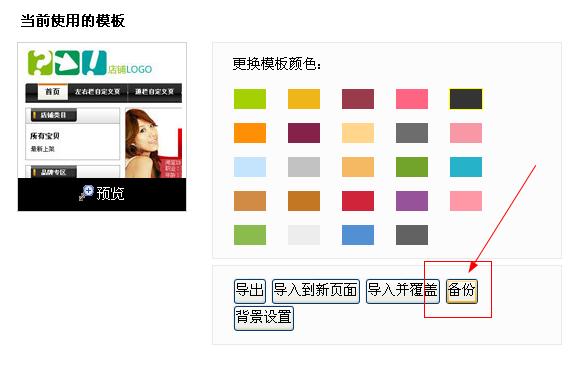The image size is (569, 375).
Task: Click the 导出 button
Action: click(x=250, y=291)
